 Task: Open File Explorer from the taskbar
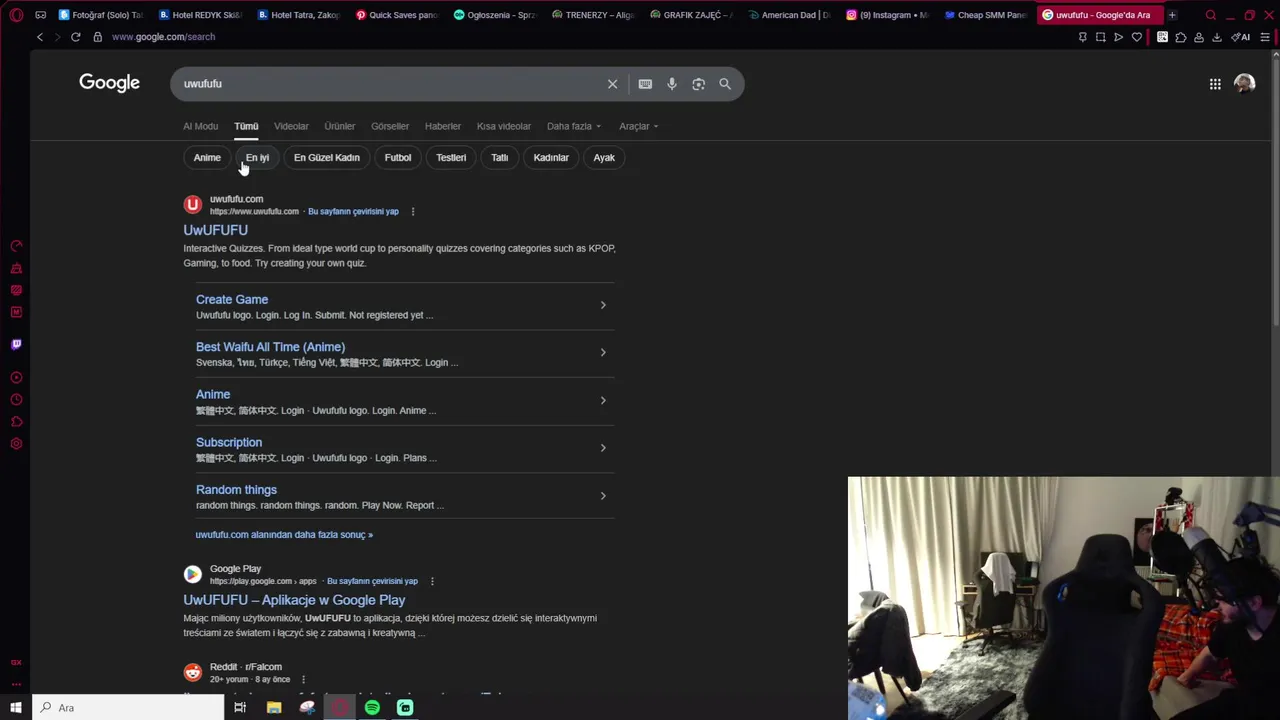(x=274, y=708)
